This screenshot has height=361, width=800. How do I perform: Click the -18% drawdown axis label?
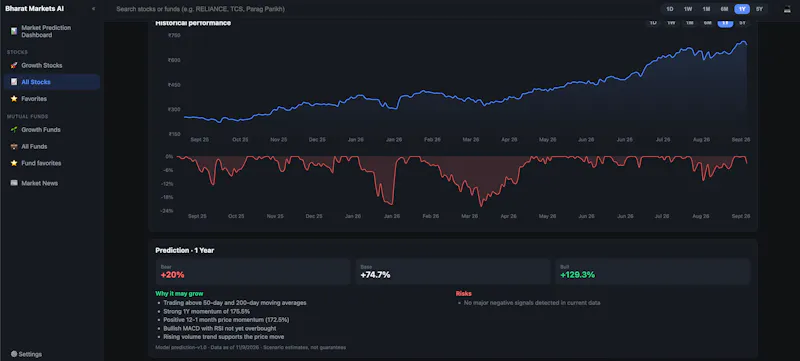[x=168, y=197]
